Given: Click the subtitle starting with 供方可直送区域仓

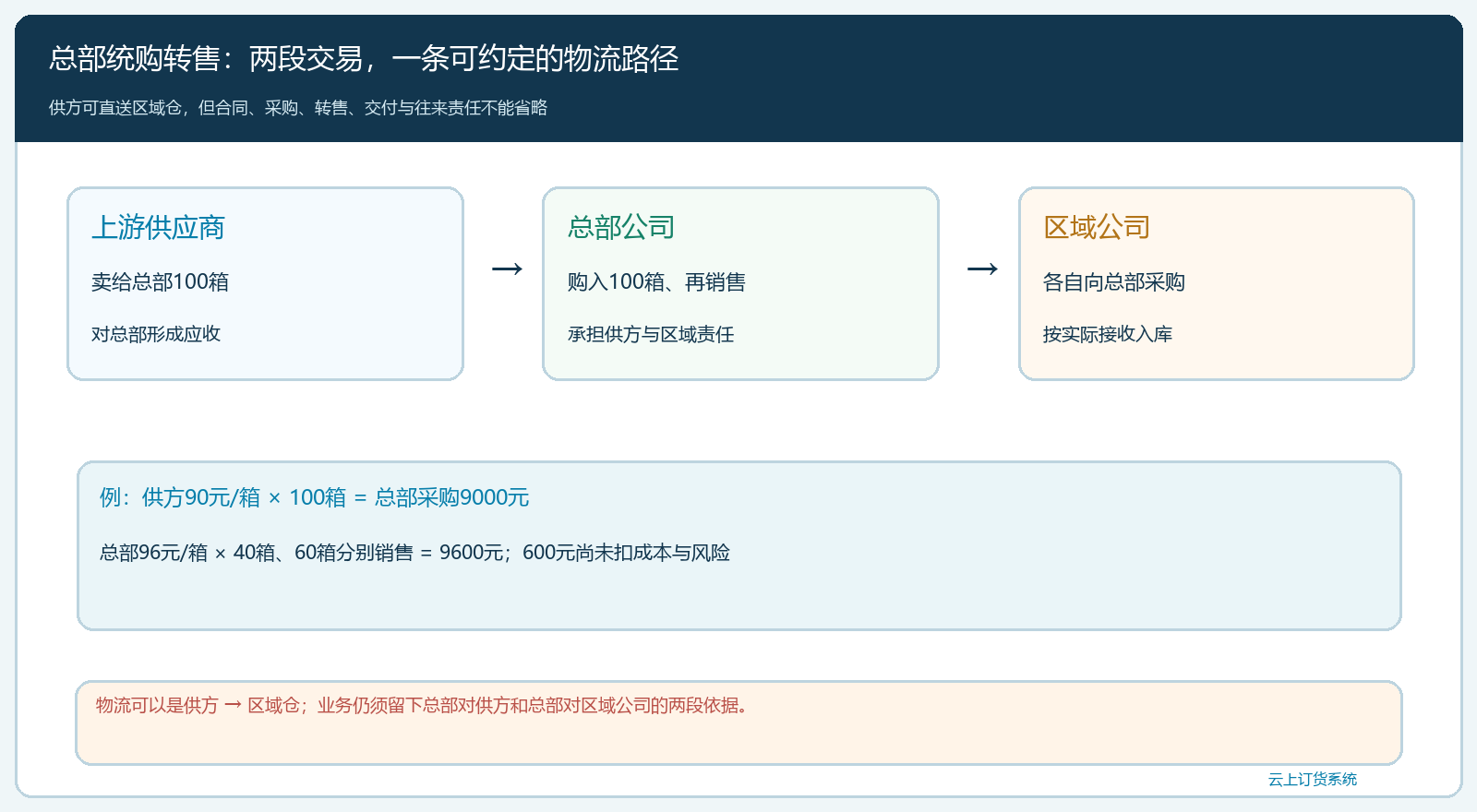Looking at the screenshot, I should click(298, 108).
